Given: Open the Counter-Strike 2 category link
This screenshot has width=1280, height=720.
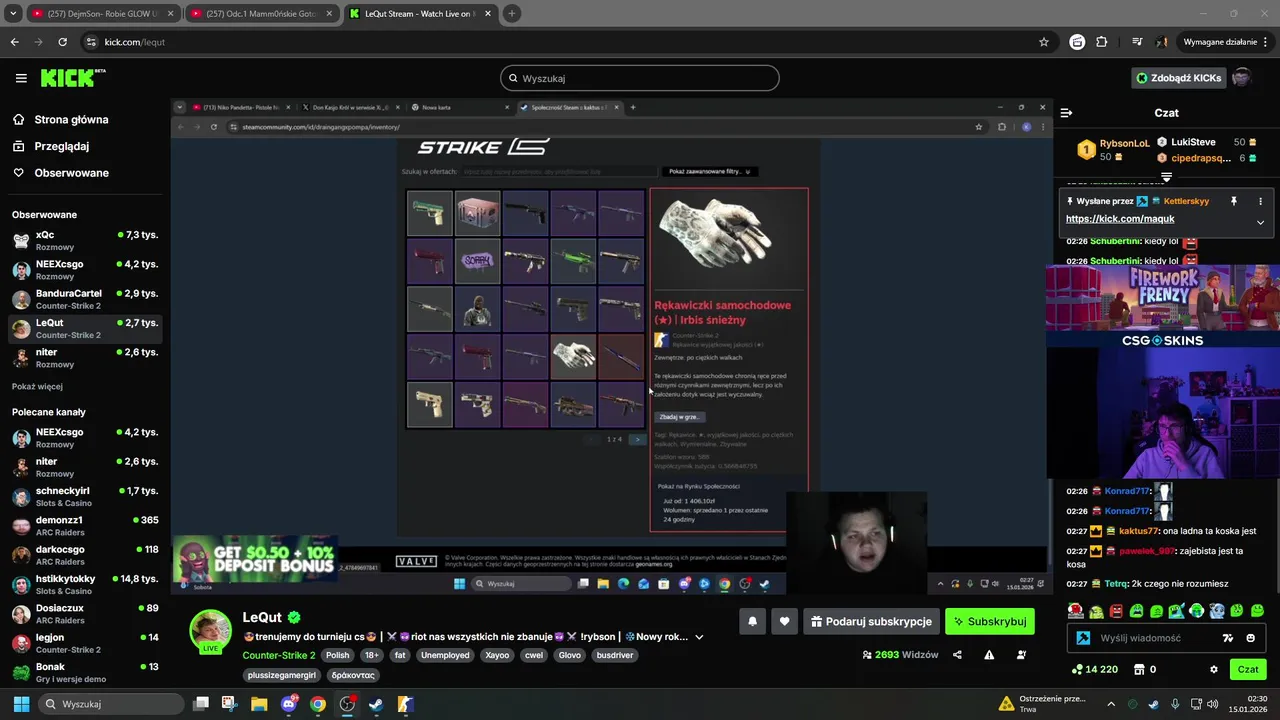Looking at the screenshot, I should tap(279, 655).
